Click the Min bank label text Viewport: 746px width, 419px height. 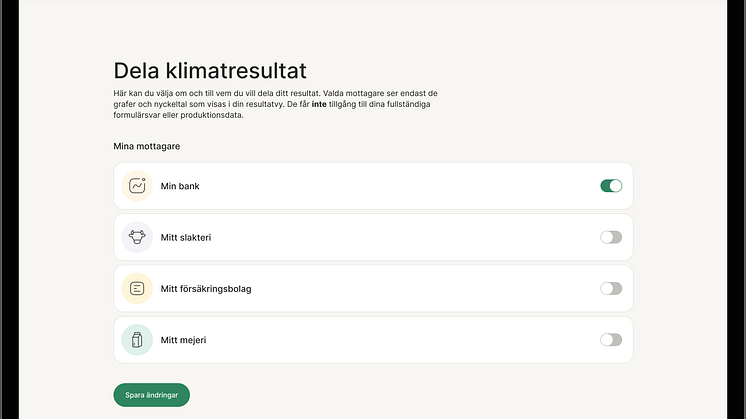pos(181,186)
